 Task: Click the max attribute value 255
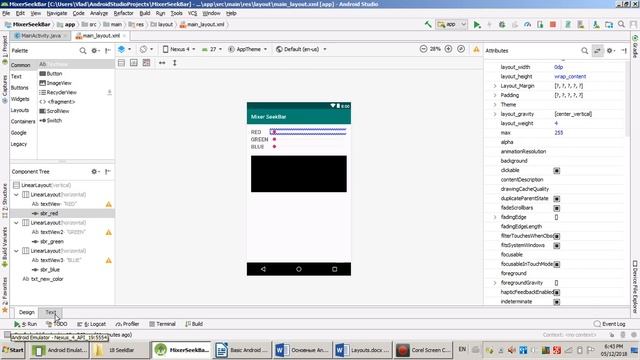coord(558,133)
